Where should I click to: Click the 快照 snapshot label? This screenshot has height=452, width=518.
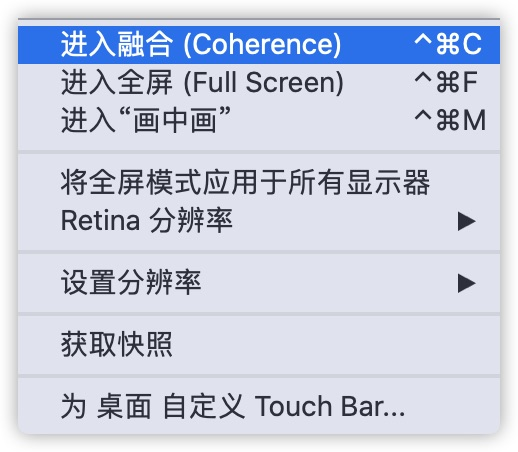145,344
